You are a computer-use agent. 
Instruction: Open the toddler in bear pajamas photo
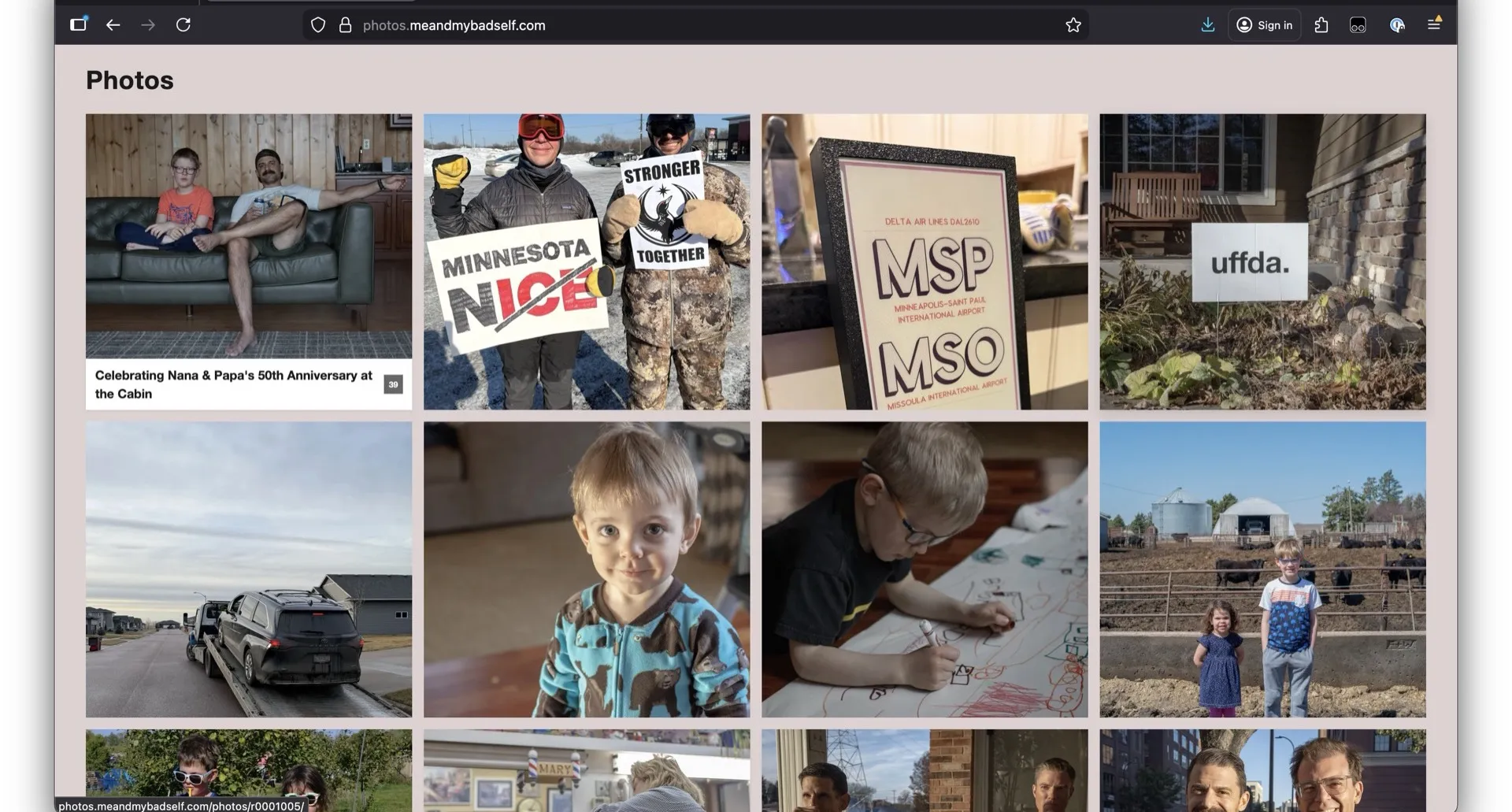click(x=587, y=569)
